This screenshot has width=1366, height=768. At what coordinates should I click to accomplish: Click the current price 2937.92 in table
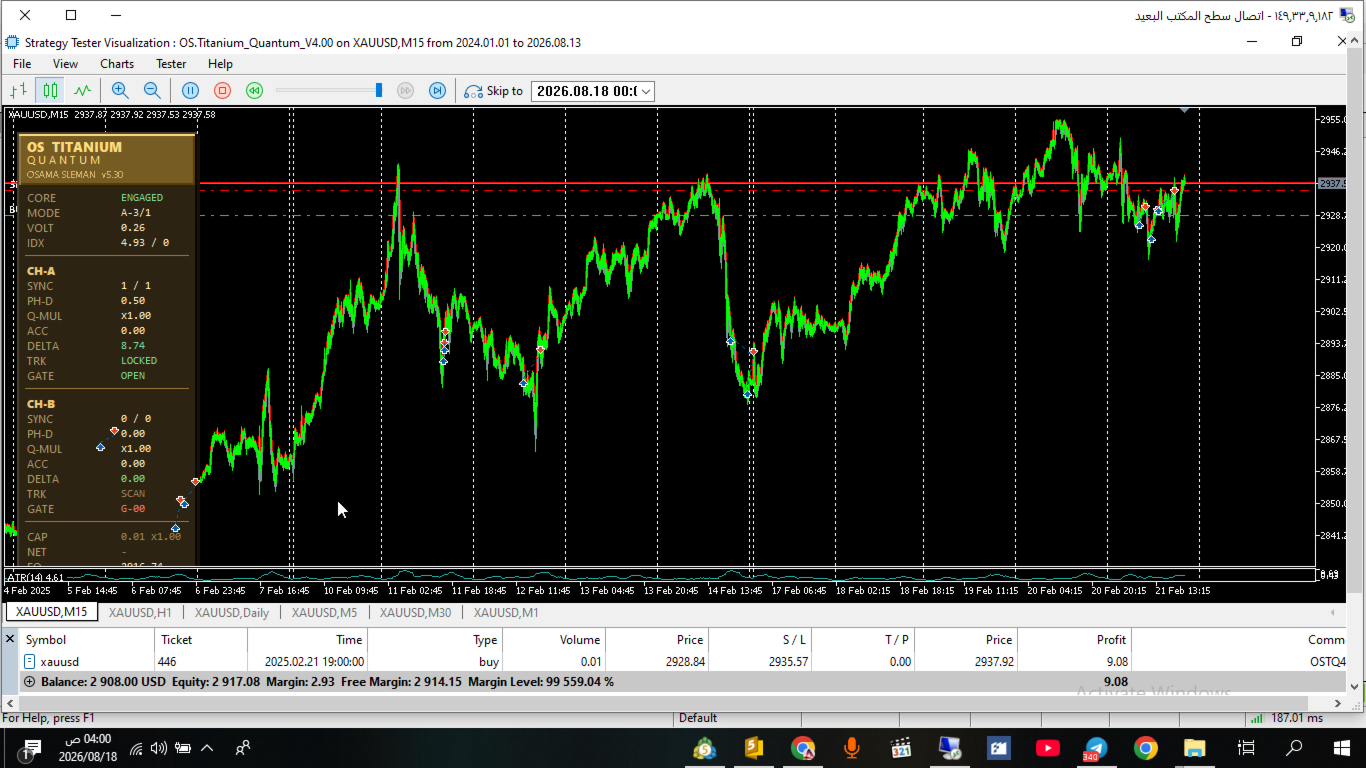(994, 662)
